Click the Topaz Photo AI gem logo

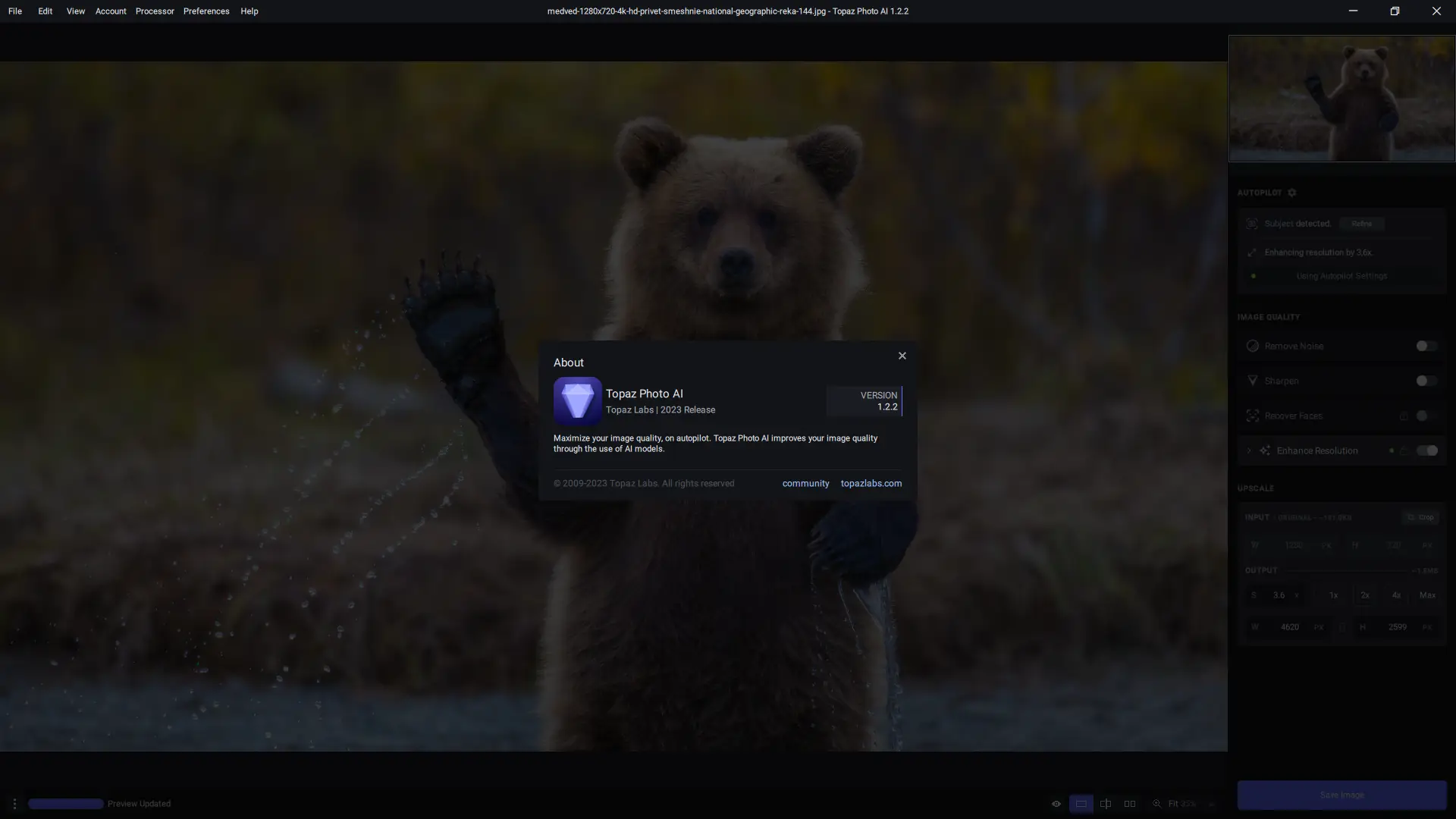(577, 400)
